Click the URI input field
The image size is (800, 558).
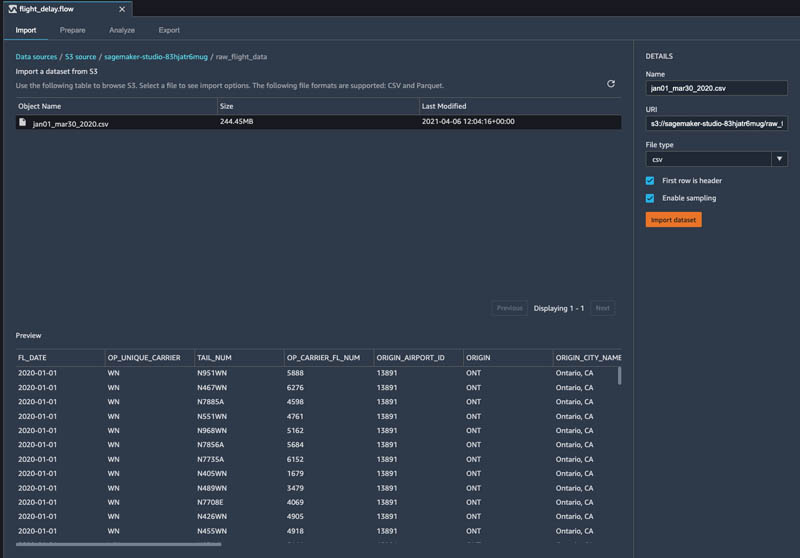(716, 123)
